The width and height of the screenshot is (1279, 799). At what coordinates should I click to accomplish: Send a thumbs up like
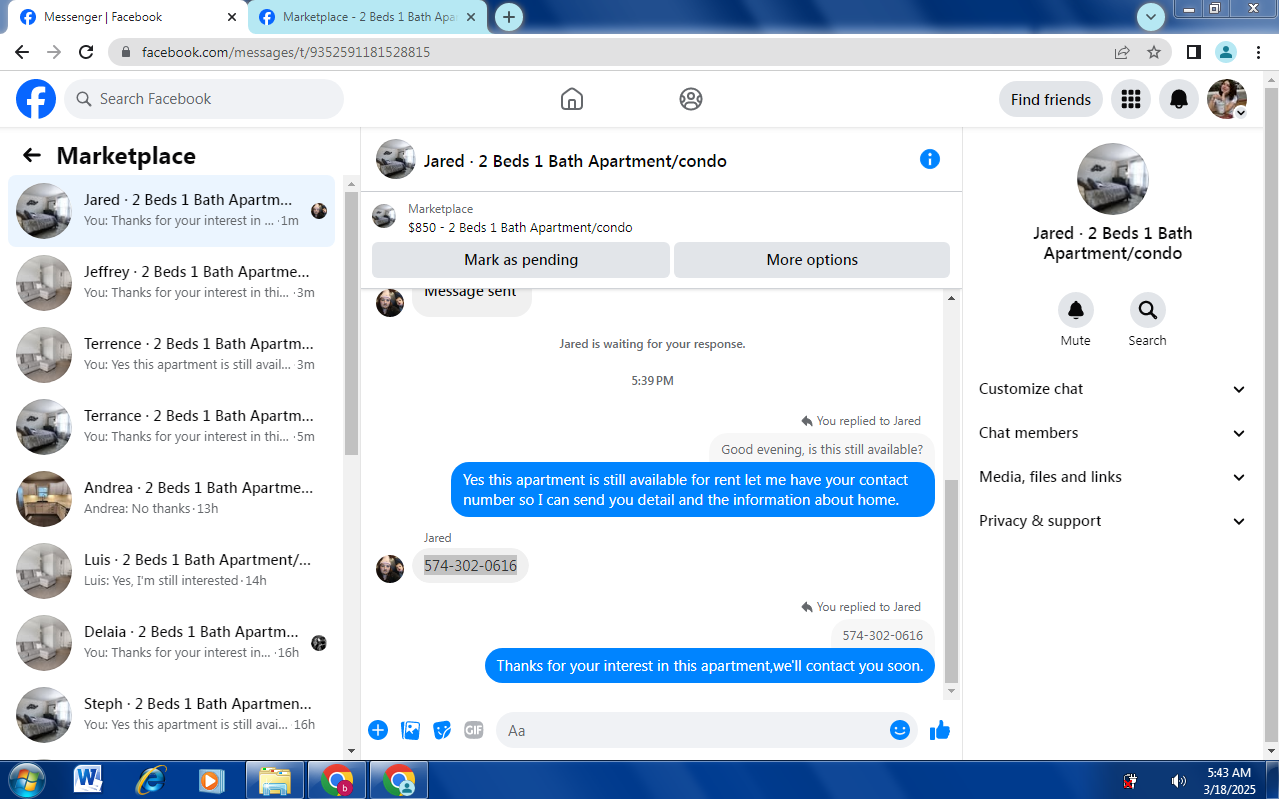coord(939,730)
